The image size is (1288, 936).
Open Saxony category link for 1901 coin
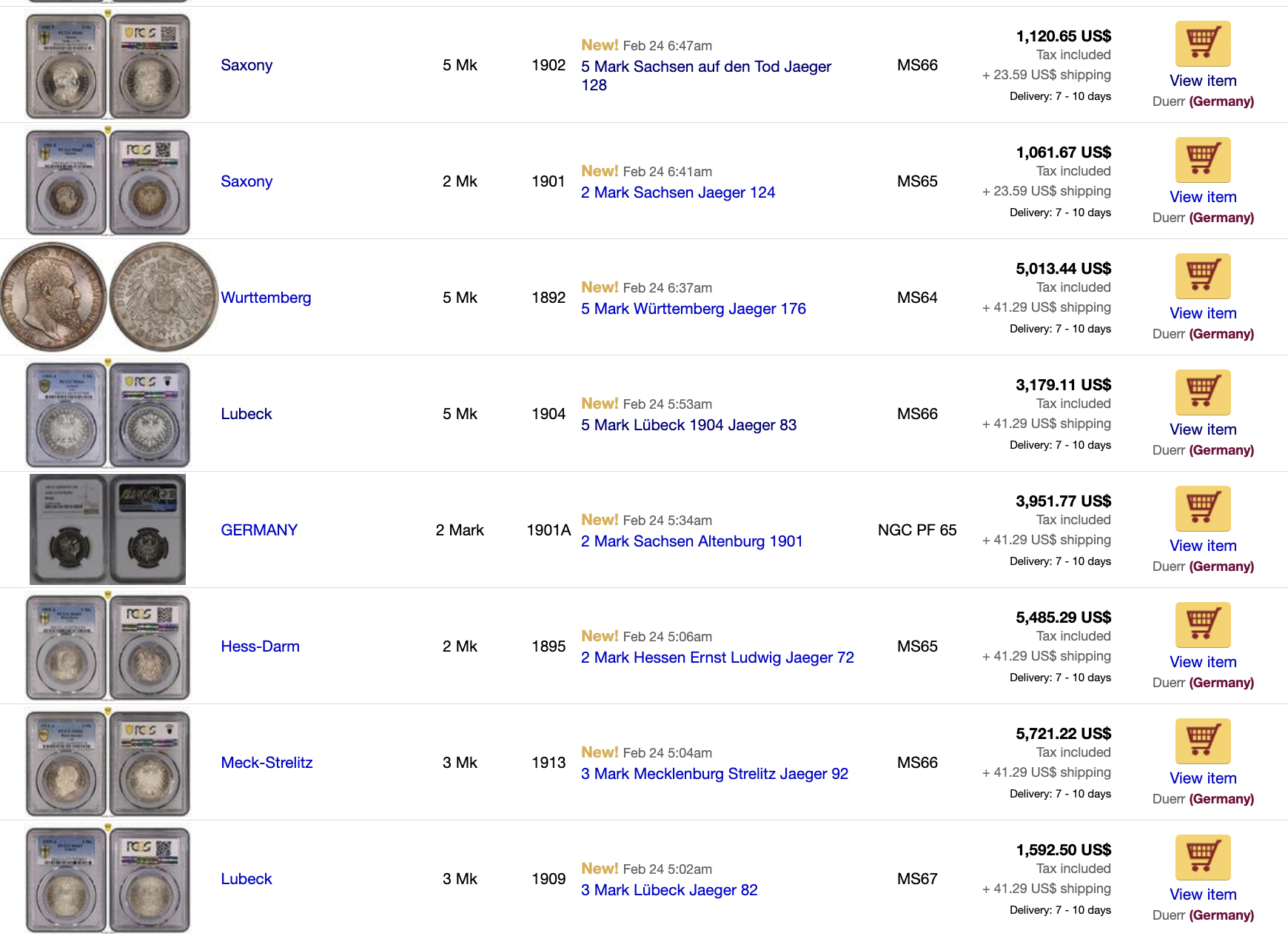pos(246,181)
